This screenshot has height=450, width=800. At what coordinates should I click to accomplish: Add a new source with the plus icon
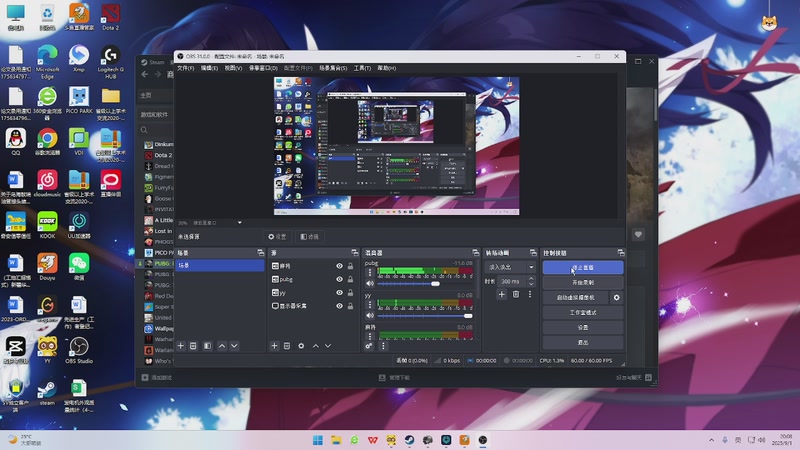pyautogui.click(x=274, y=345)
